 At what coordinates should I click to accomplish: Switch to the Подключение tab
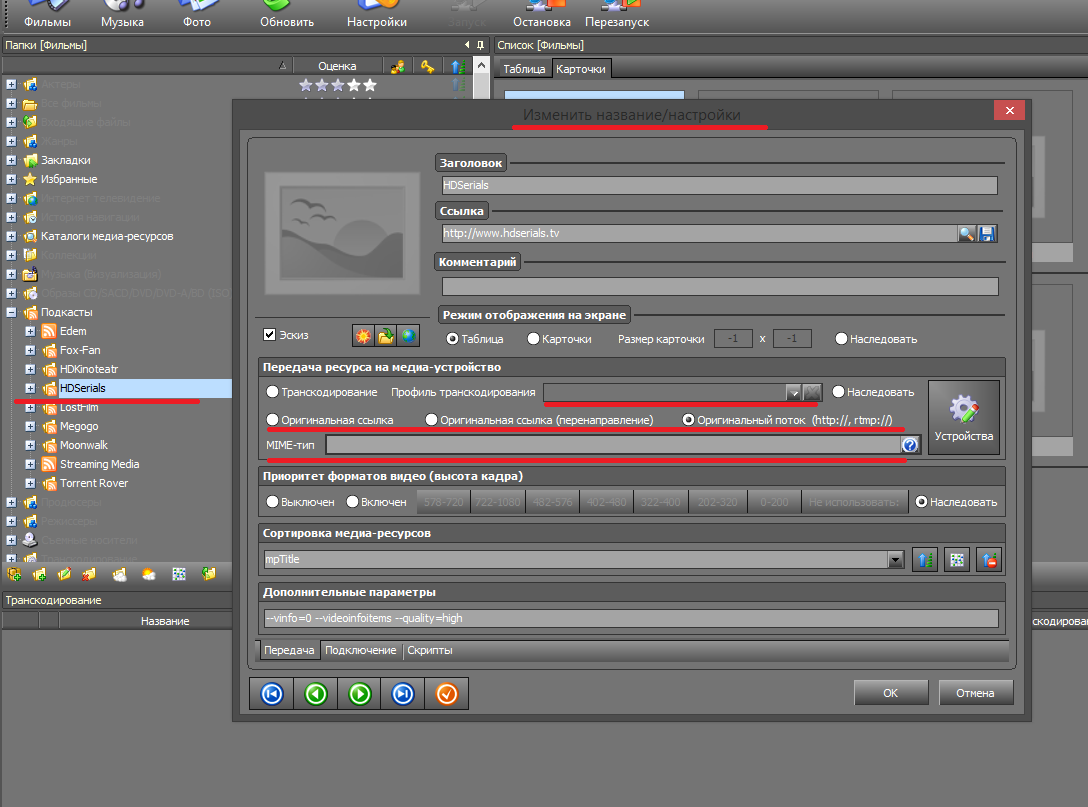[360, 650]
